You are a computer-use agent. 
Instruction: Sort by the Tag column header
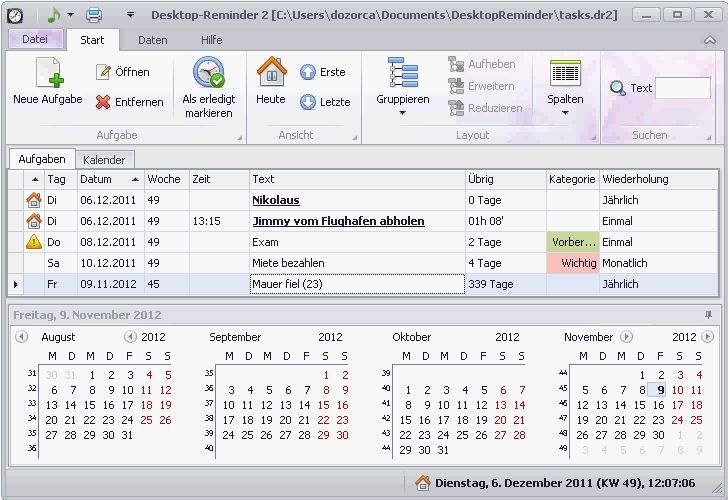[61, 179]
